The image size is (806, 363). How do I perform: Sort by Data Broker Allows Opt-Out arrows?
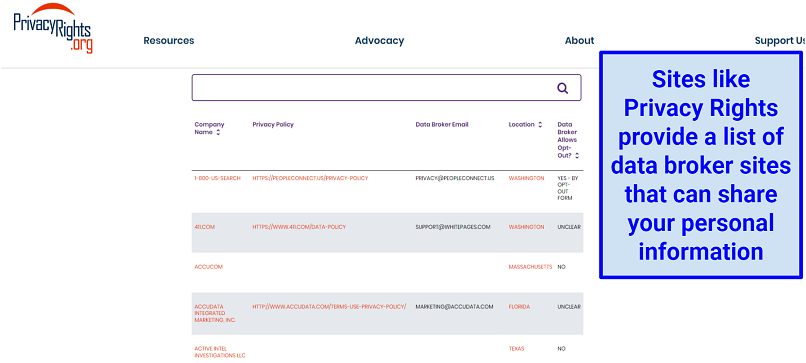[x=577, y=155]
